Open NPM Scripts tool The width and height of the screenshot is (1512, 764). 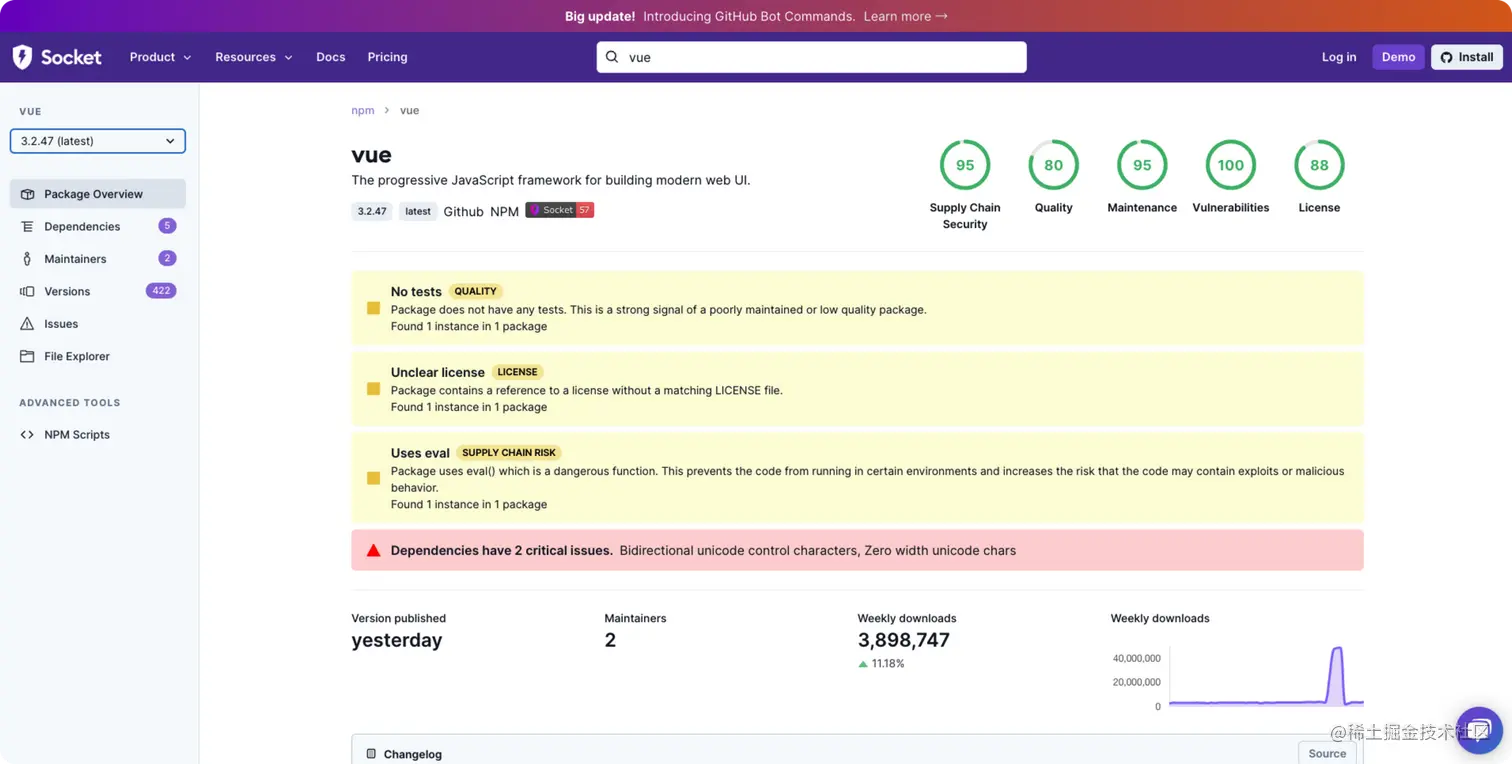(x=98, y=435)
